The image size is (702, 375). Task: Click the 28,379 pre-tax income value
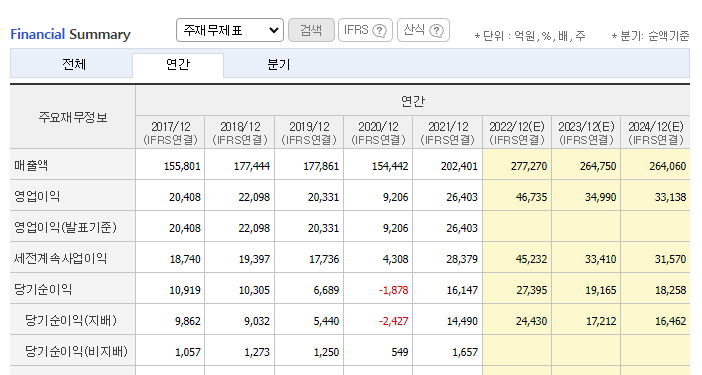pos(462,259)
